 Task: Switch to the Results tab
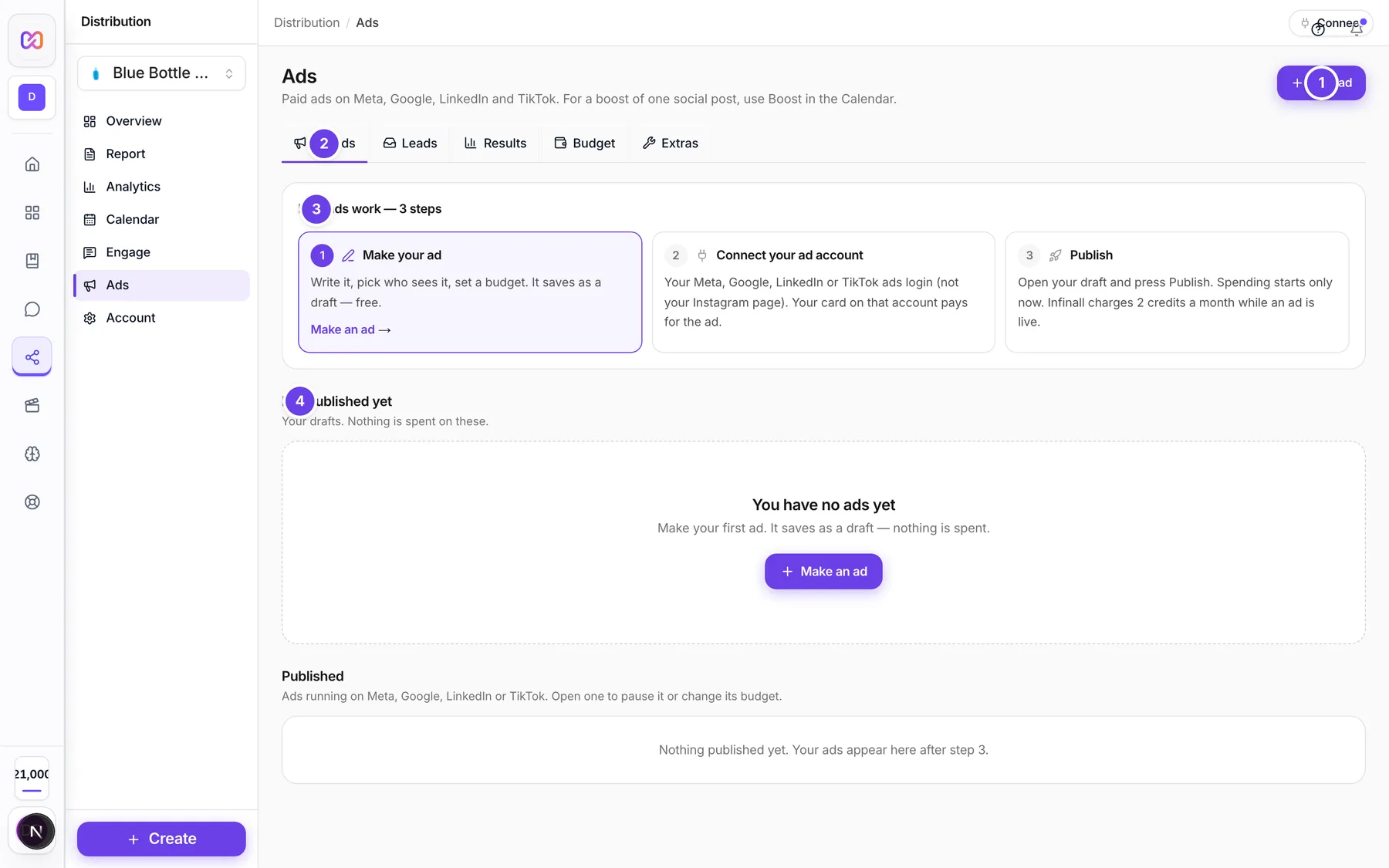click(495, 144)
